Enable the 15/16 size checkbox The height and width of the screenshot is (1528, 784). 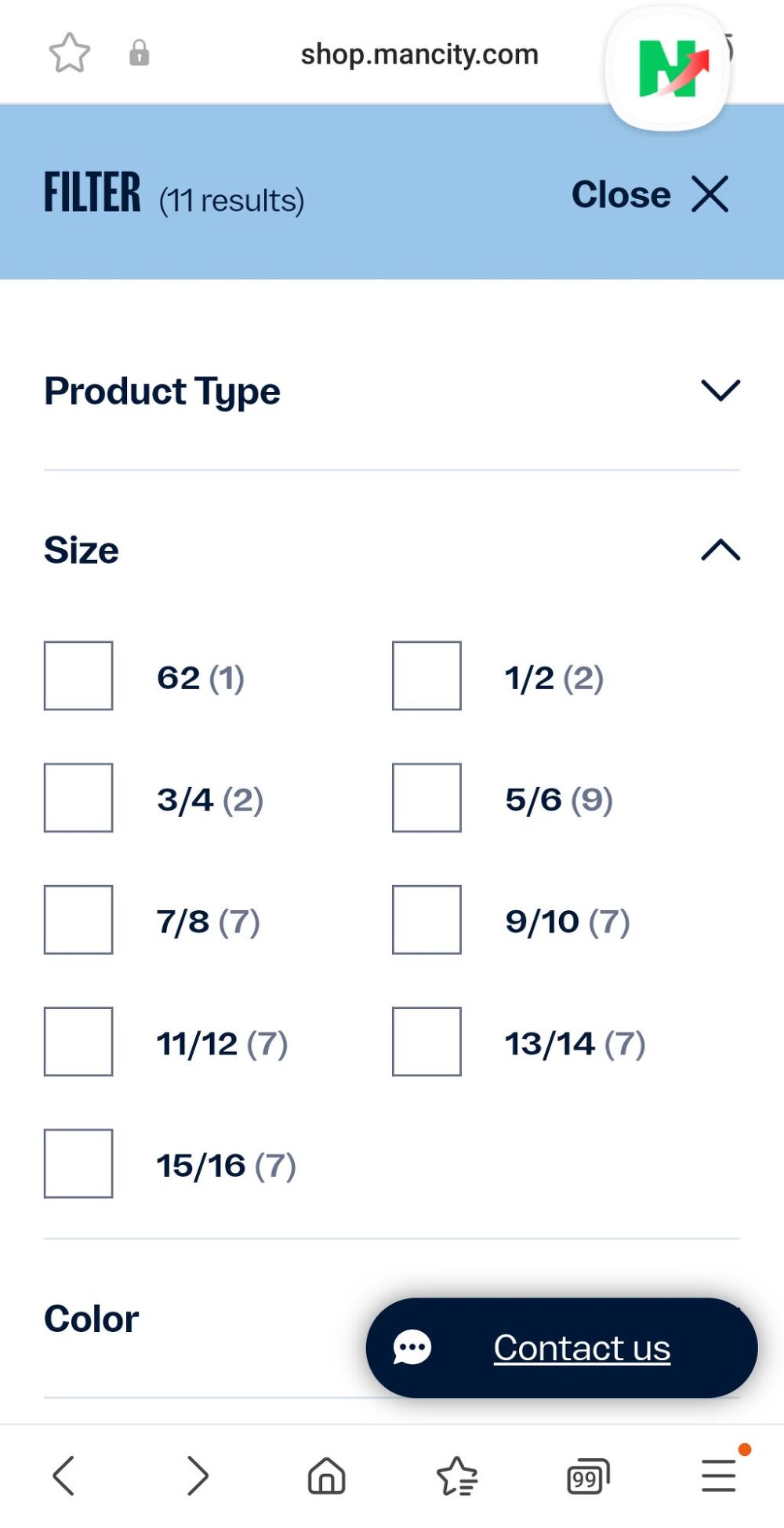pyautogui.click(x=78, y=1163)
